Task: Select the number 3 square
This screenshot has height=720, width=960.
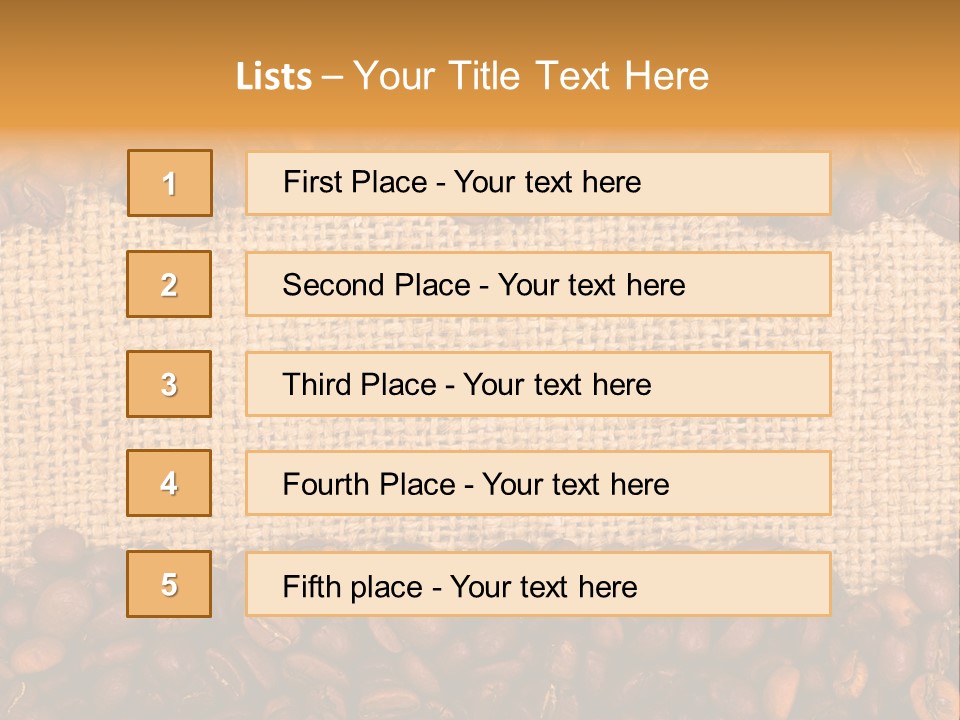Action: [x=169, y=384]
